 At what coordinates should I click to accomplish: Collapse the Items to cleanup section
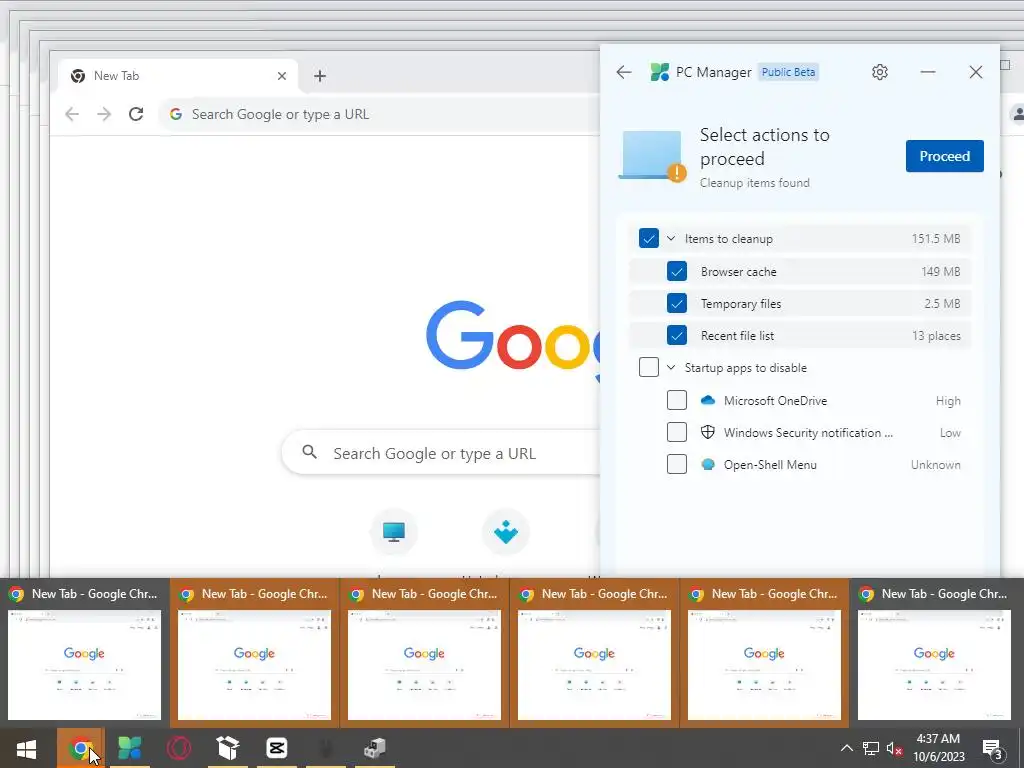click(x=671, y=238)
